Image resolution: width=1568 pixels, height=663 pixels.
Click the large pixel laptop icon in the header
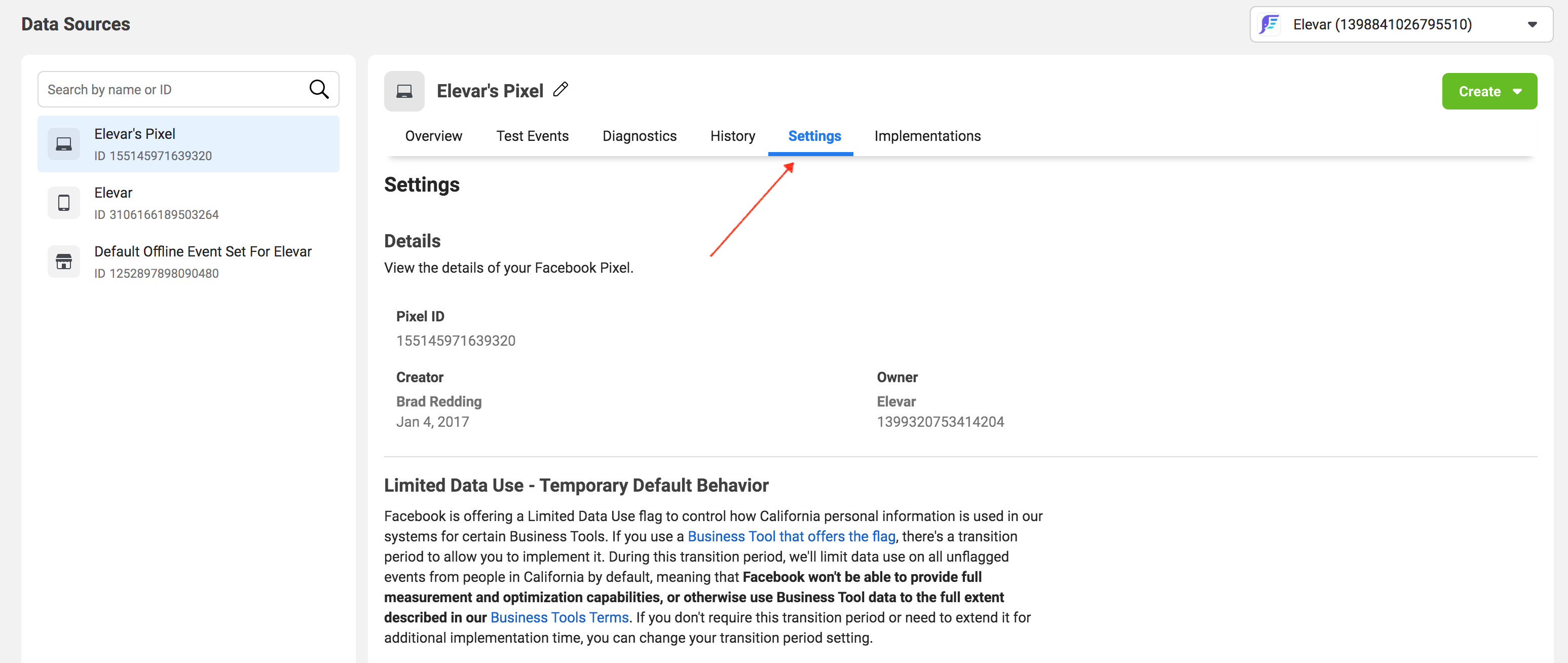(404, 91)
